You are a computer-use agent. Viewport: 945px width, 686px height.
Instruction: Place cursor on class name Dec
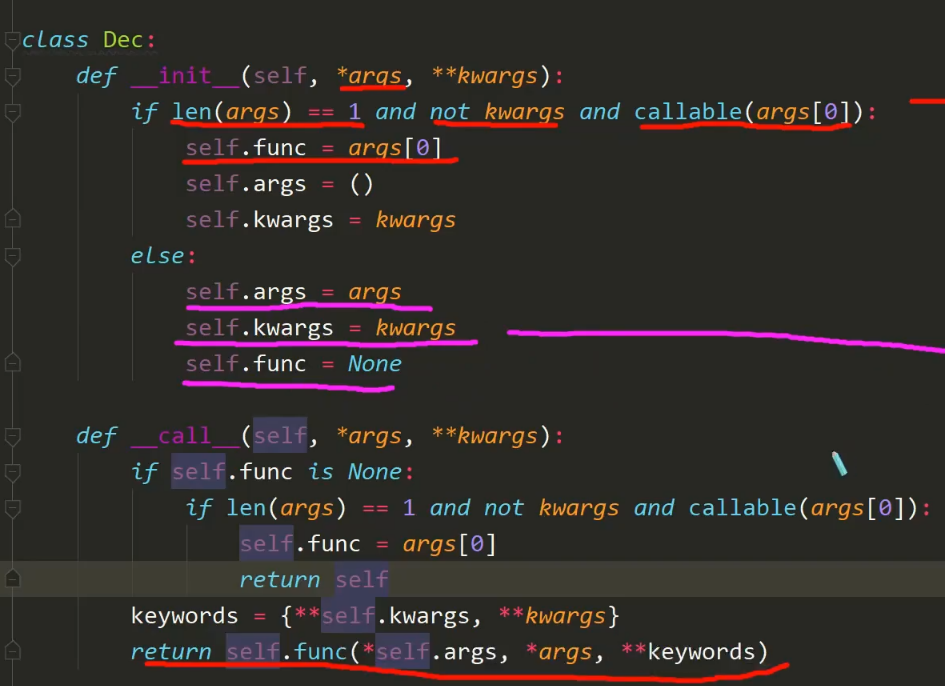123,40
